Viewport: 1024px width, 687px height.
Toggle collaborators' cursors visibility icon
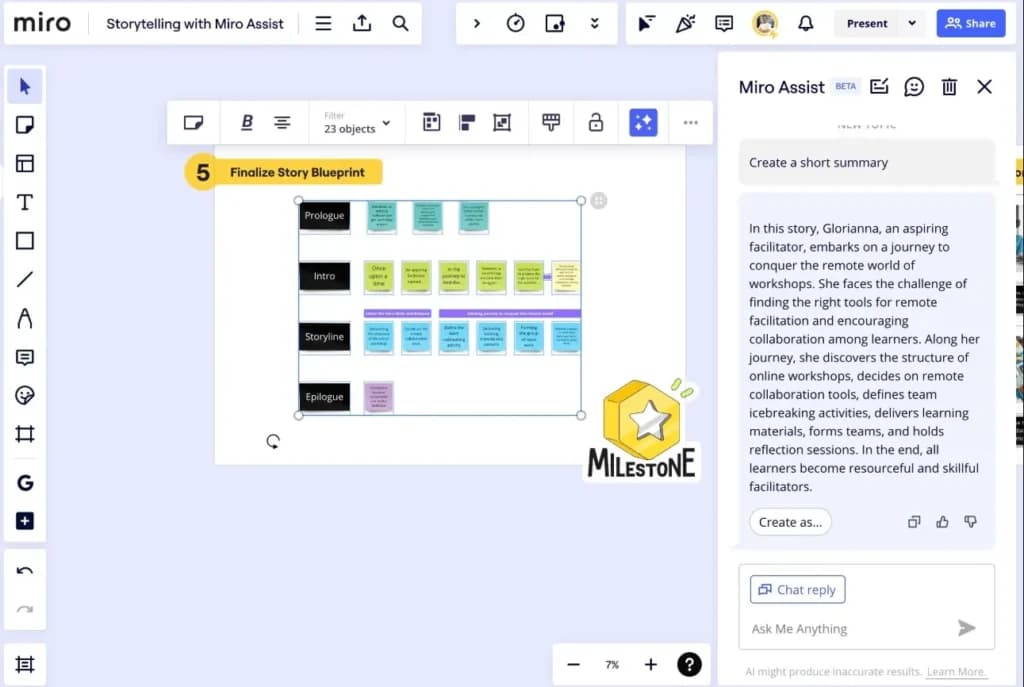click(x=646, y=24)
